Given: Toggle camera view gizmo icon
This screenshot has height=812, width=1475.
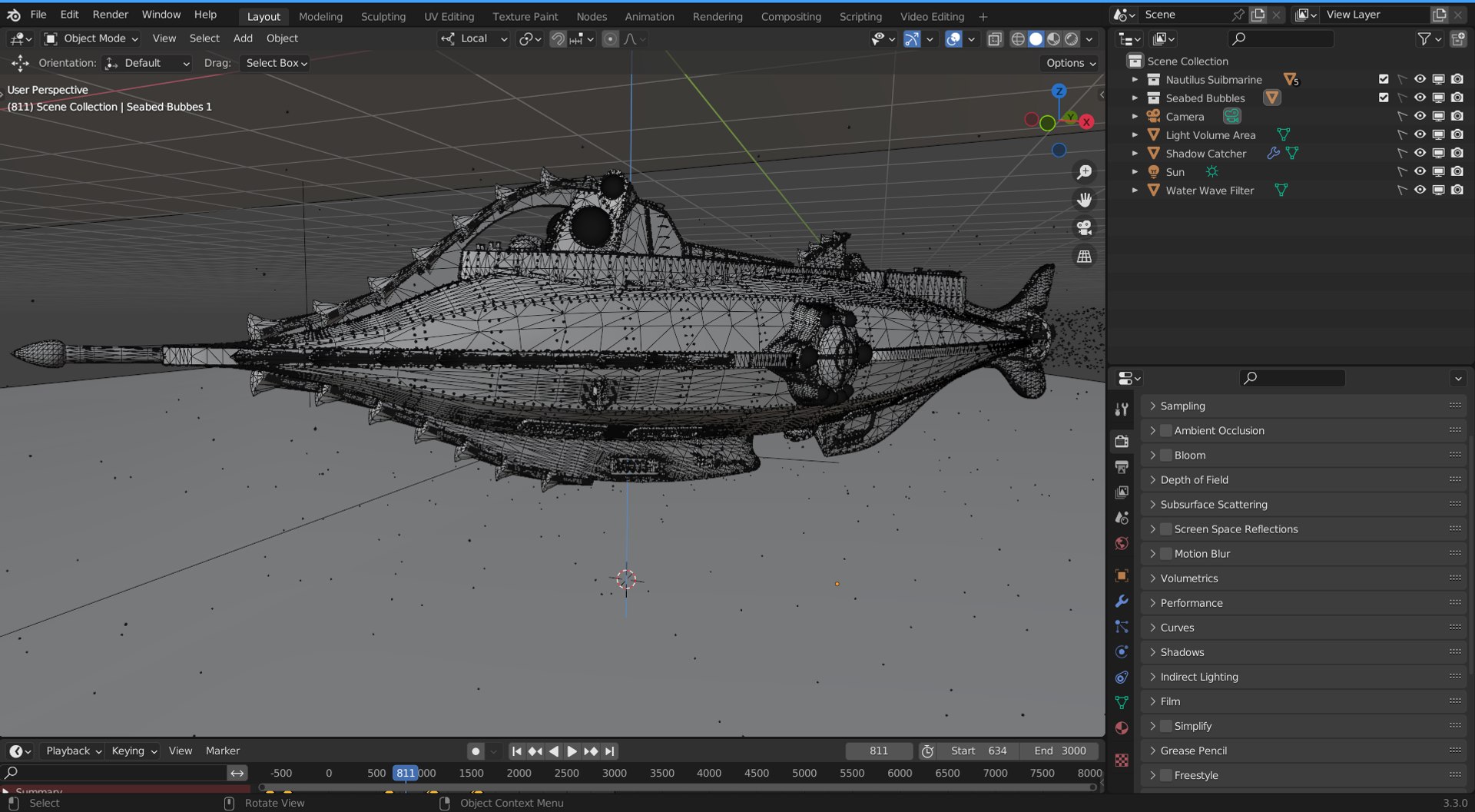Looking at the screenshot, I should (x=1084, y=228).
